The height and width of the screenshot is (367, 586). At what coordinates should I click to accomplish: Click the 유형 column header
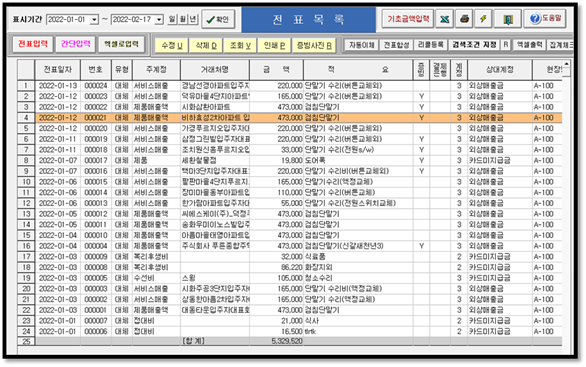pyautogui.click(x=122, y=70)
